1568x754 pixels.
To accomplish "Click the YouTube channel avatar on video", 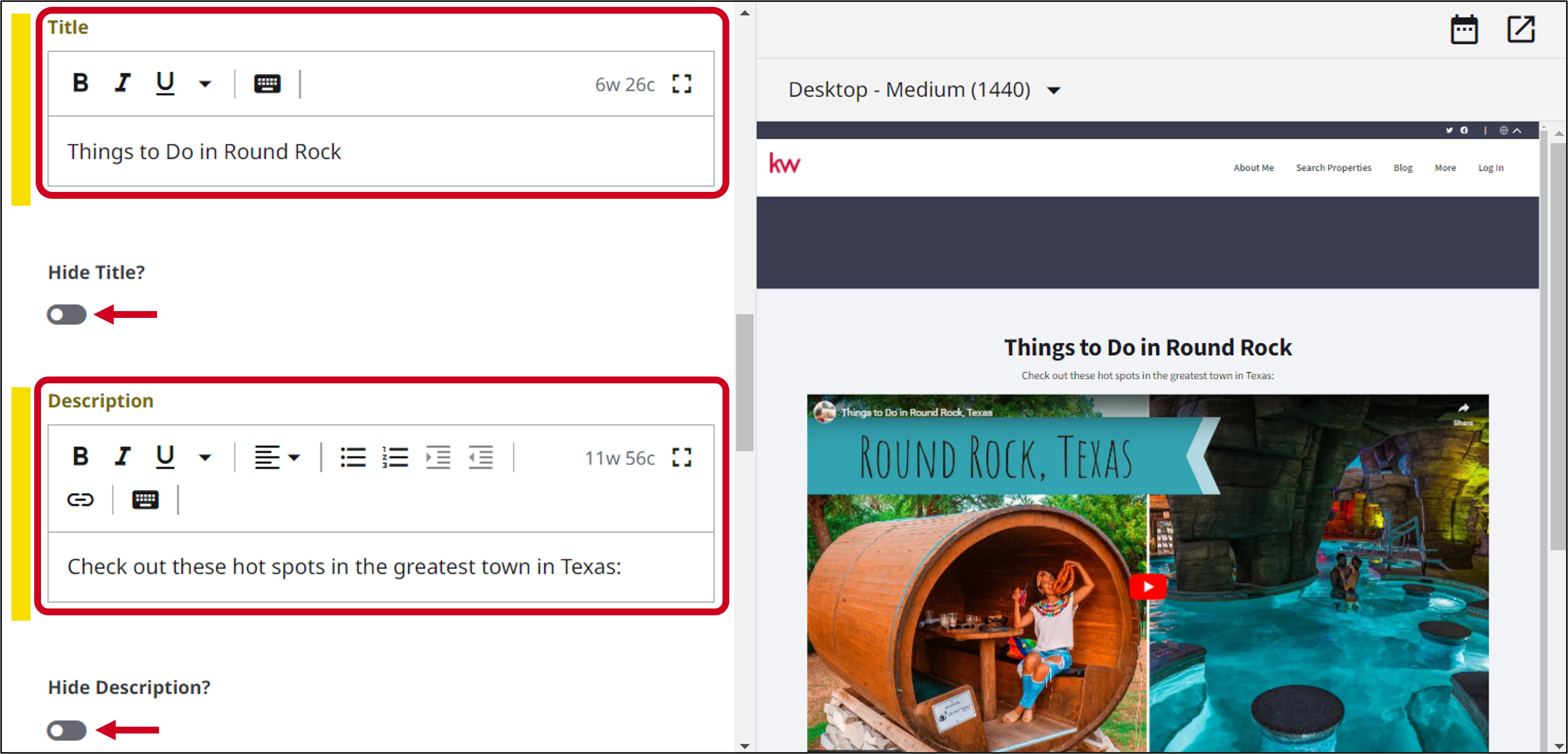I will (824, 412).
